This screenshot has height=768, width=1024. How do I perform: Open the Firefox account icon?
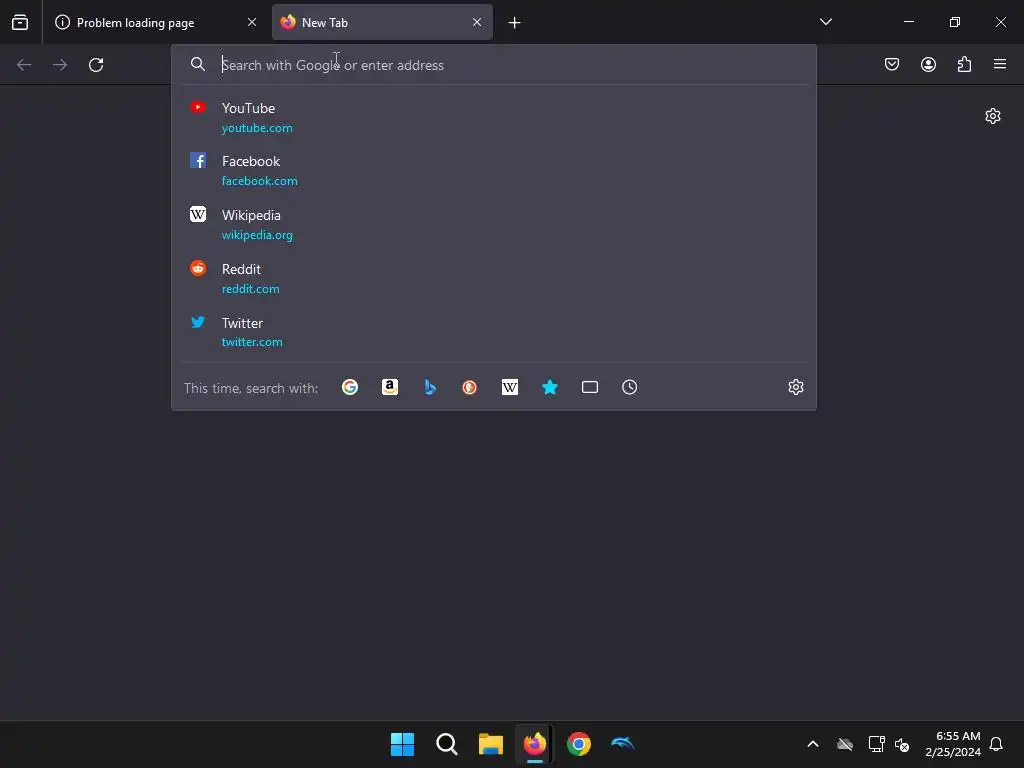tap(928, 64)
